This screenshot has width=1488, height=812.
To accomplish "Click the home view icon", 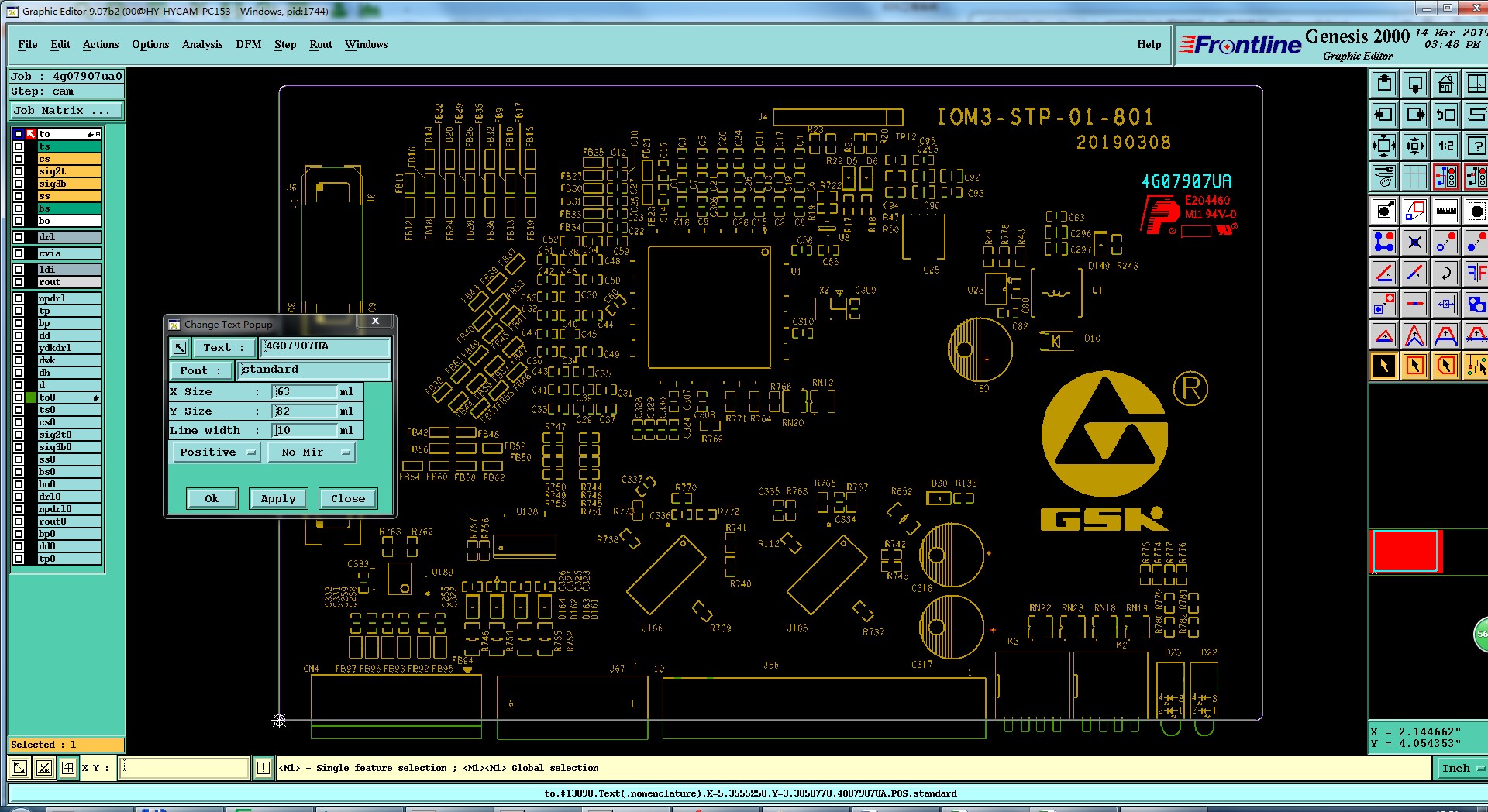I will tap(1446, 84).
